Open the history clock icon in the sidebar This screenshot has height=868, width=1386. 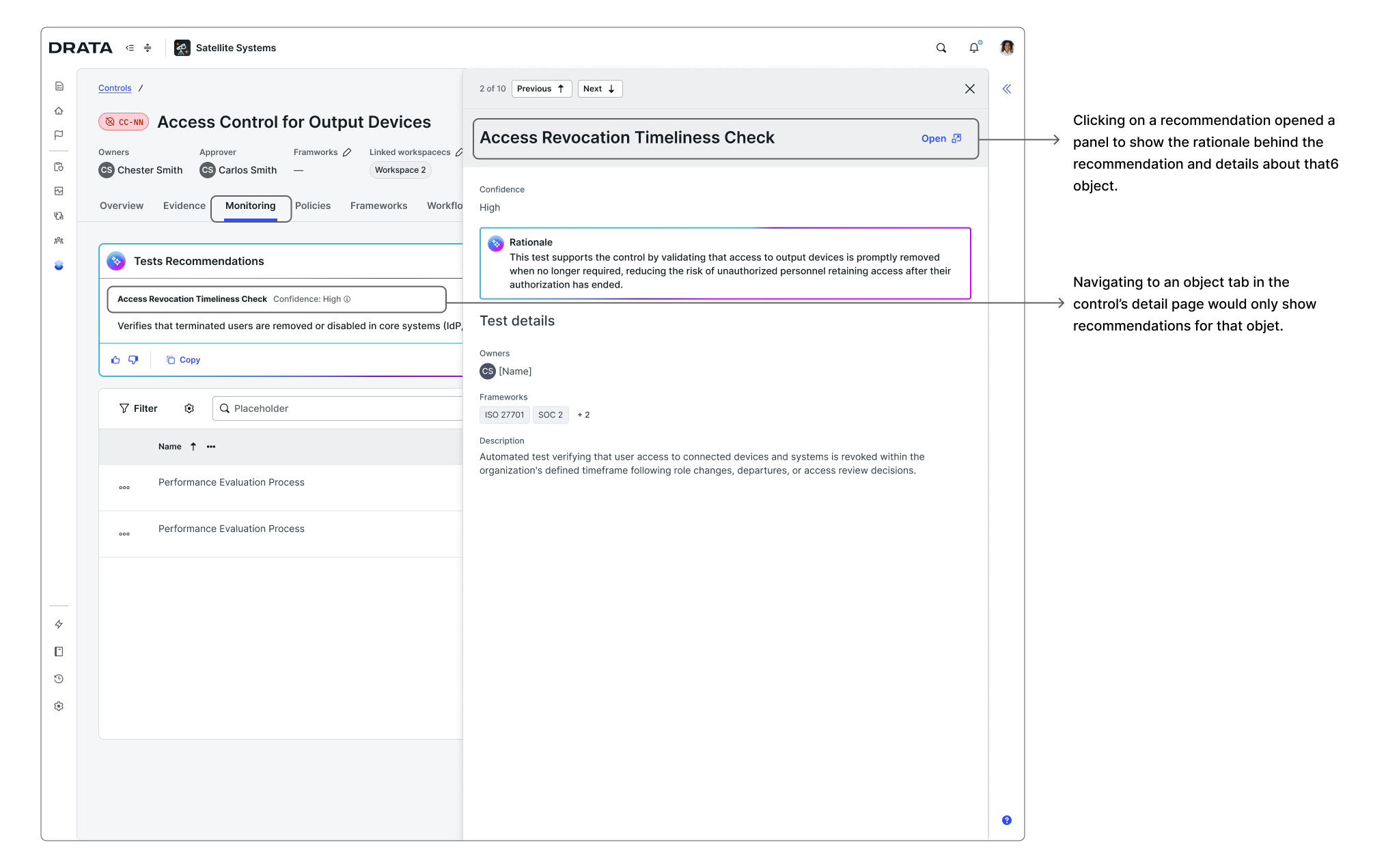click(59, 679)
